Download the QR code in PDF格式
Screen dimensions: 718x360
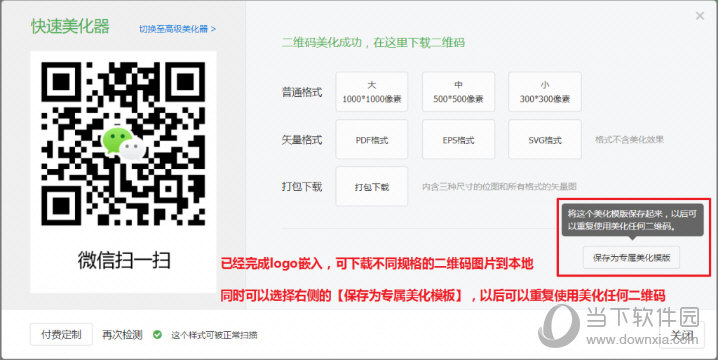coord(371,140)
